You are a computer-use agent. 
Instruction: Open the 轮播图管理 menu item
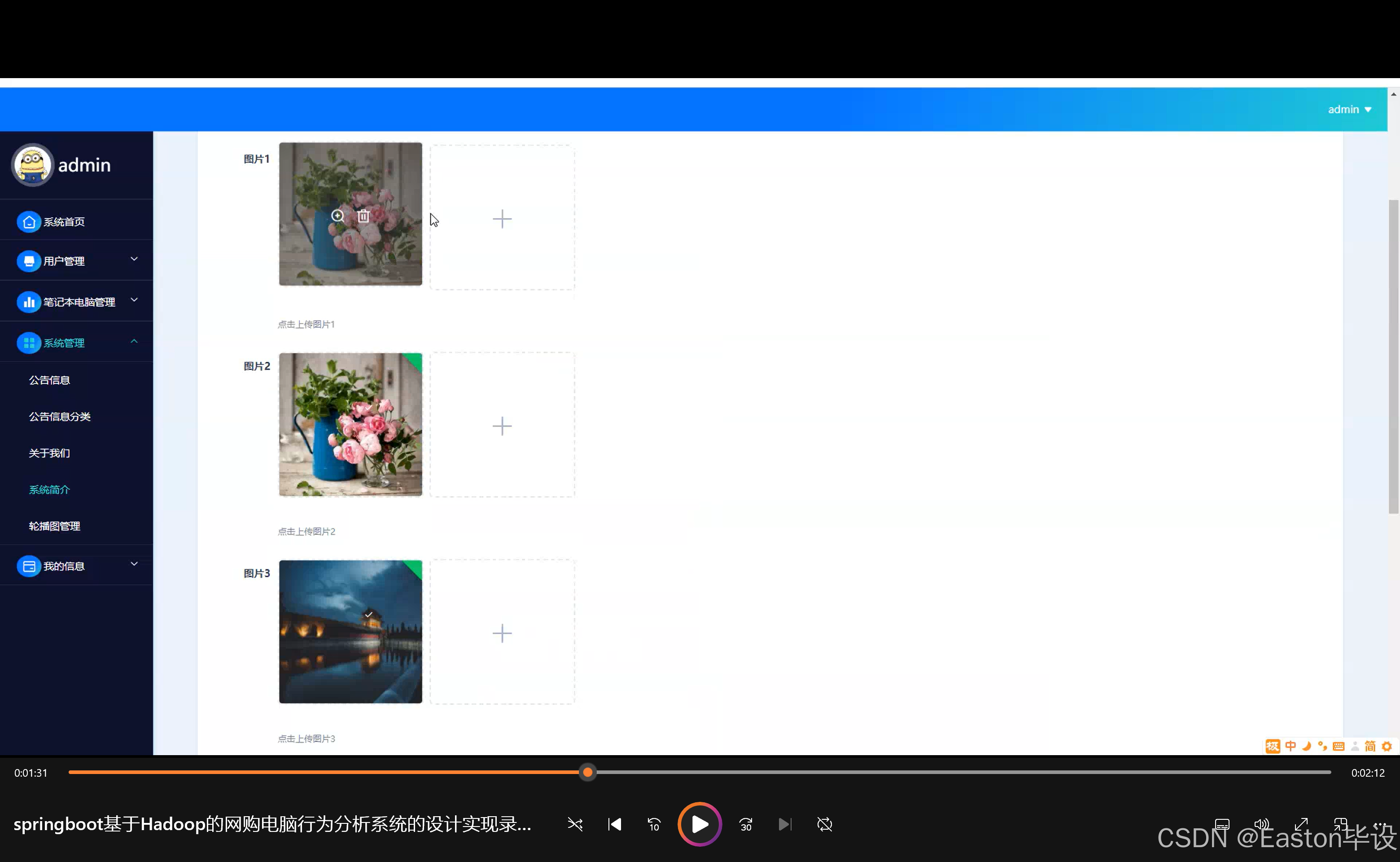pos(55,526)
